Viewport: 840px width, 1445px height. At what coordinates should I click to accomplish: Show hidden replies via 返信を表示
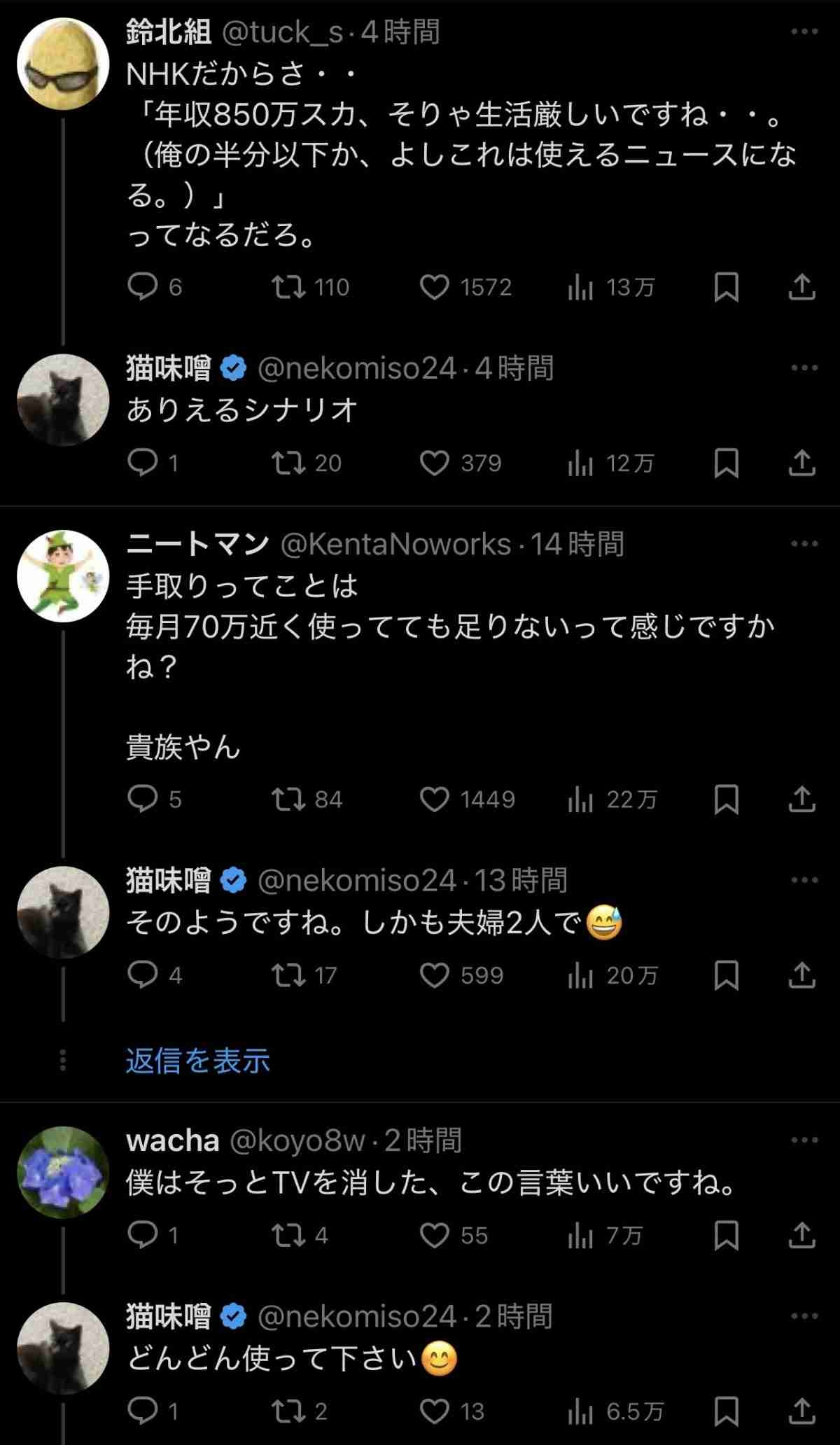click(198, 1061)
